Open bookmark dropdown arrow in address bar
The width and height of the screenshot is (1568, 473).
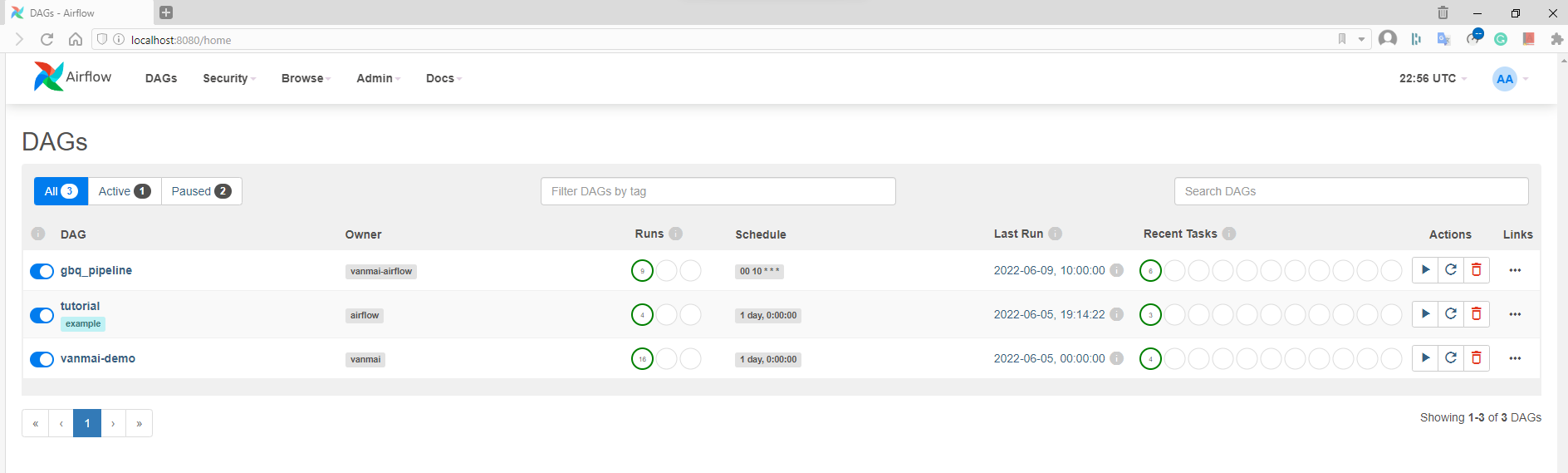[1361, 39]
